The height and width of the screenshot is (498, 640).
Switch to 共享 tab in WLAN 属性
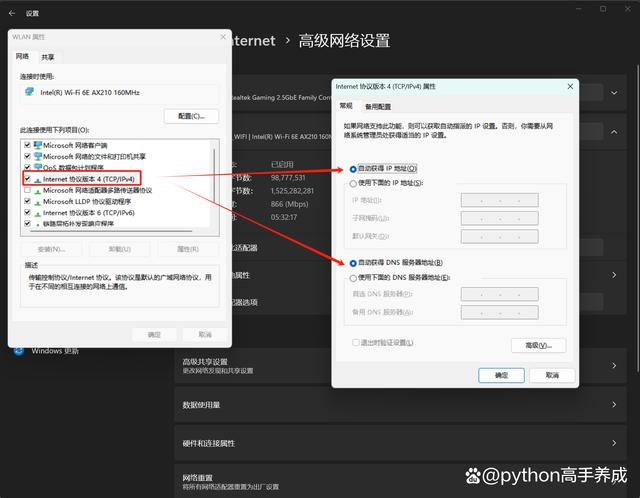point(48,57)
